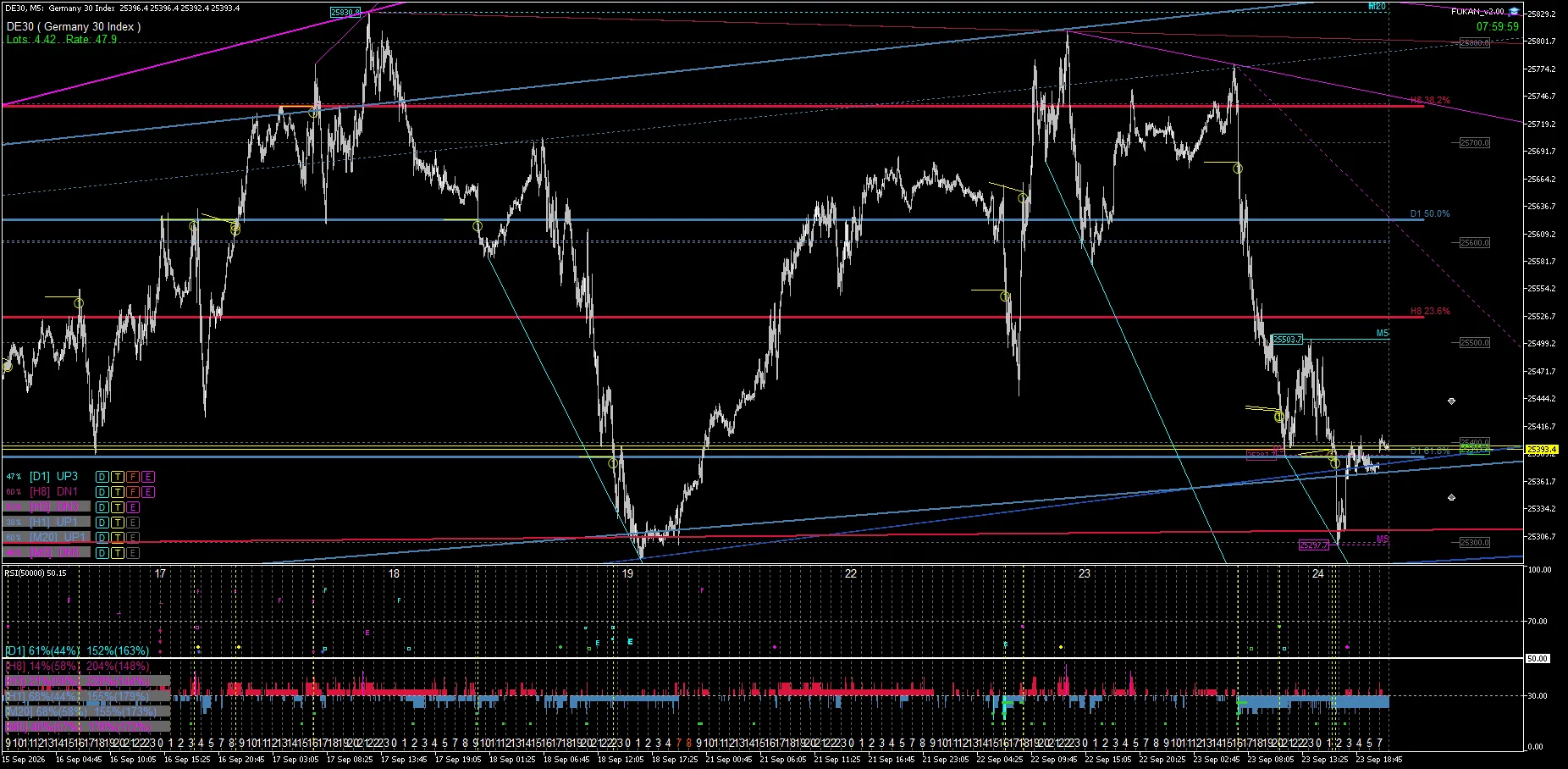Select the D1 50.0% Fibonacci label
Image resolution: width=1568 pixels, height=769 pixels.
tap(1430, 214)
